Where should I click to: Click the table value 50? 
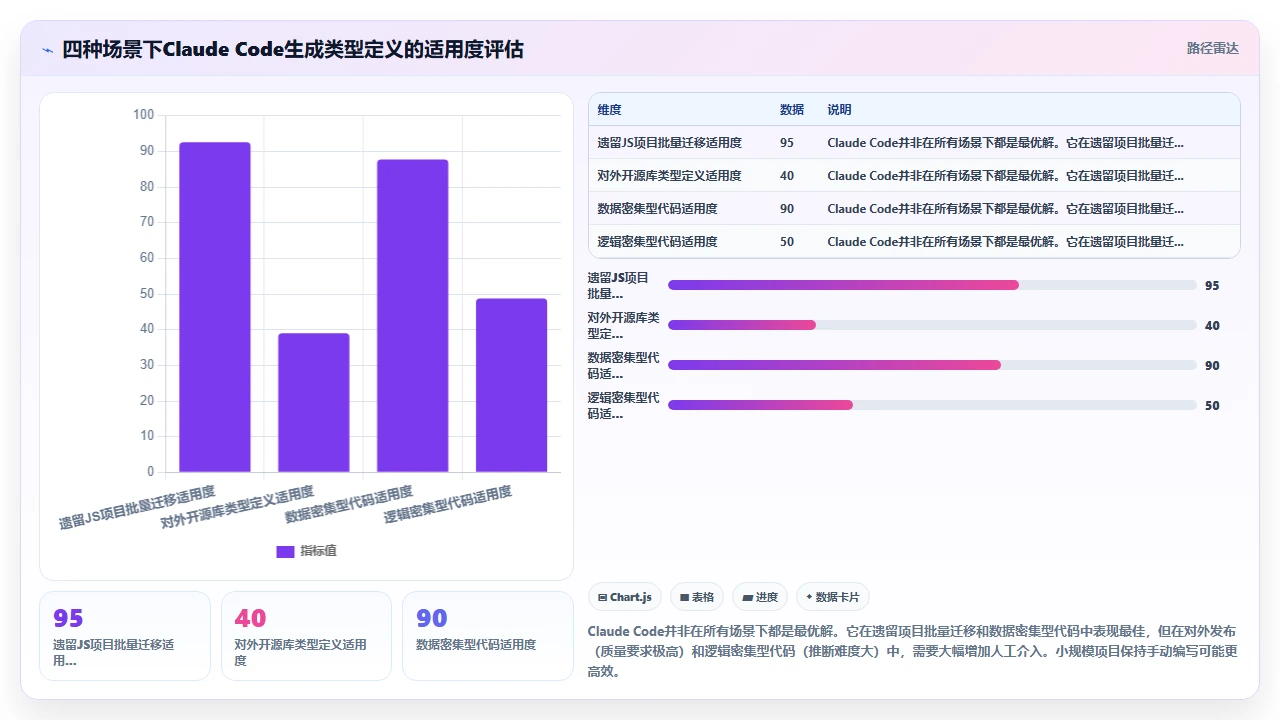click(x=787, y=242)
